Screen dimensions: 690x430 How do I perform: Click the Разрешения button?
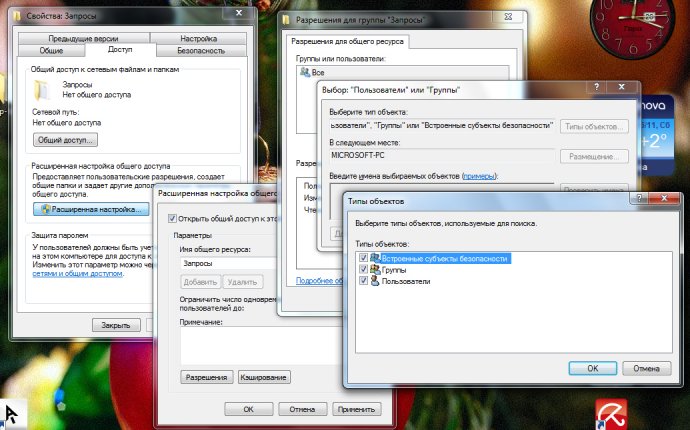(x=206, y=377)
